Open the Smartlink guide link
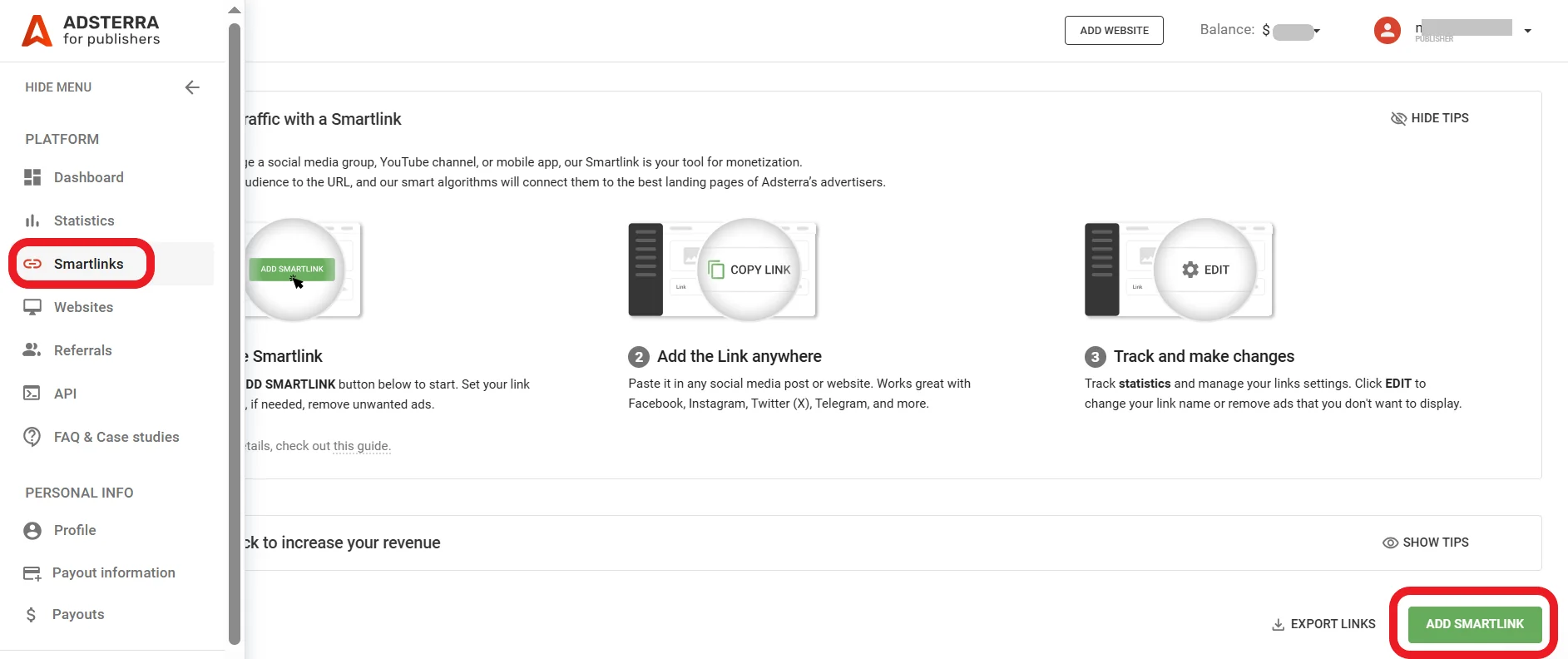This screenshot has width=1568, height=659. coord(361,446)
